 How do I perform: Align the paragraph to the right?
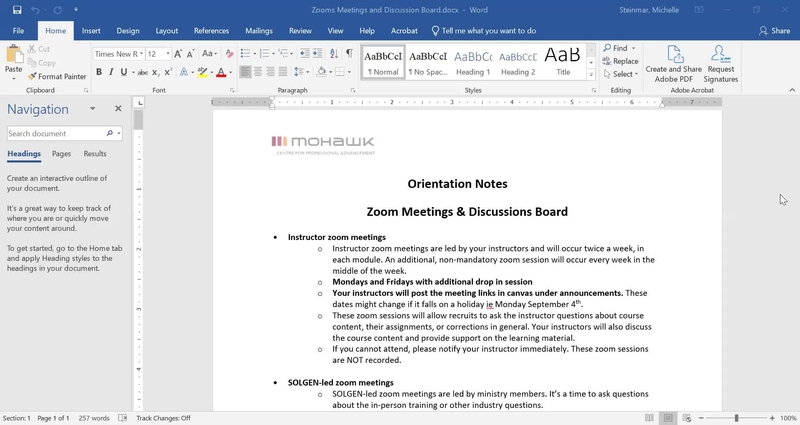tap(270, 72)
